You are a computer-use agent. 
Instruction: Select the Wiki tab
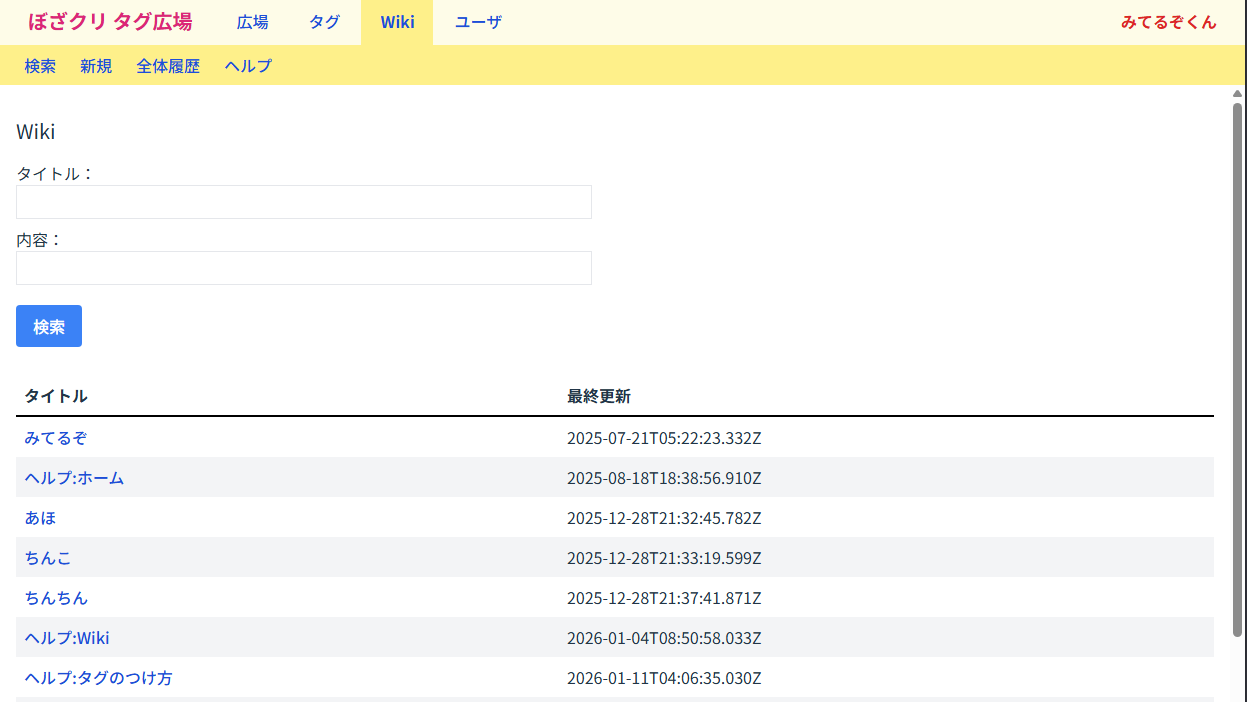397,22
